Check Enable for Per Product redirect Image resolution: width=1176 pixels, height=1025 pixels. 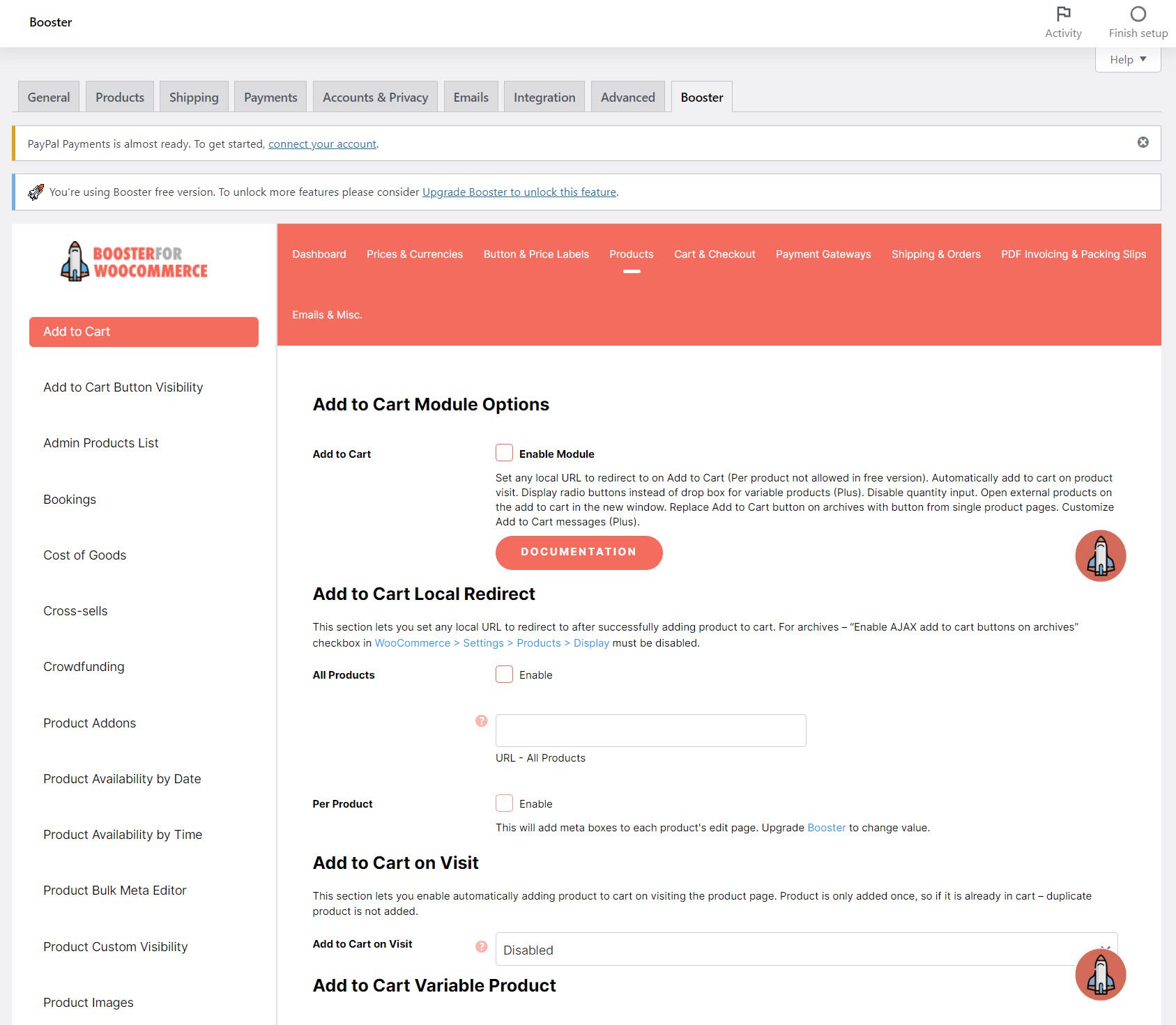pos(504,803)
